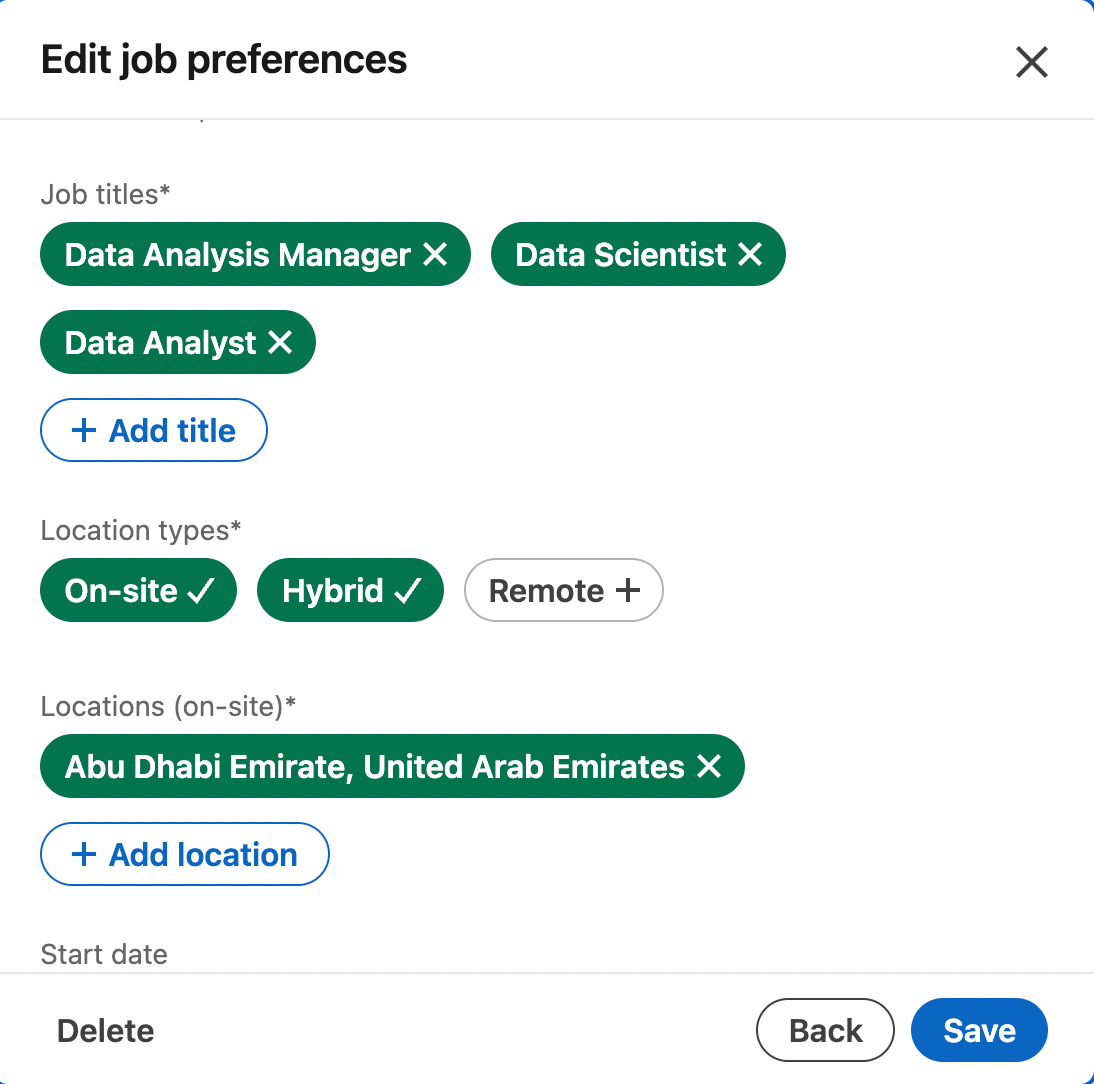The height and width of the screenshot is (1084, 1094).
Task: Remove the Data Analysis Manager job title
Action: pyautogui.click(x=435, y=255)
